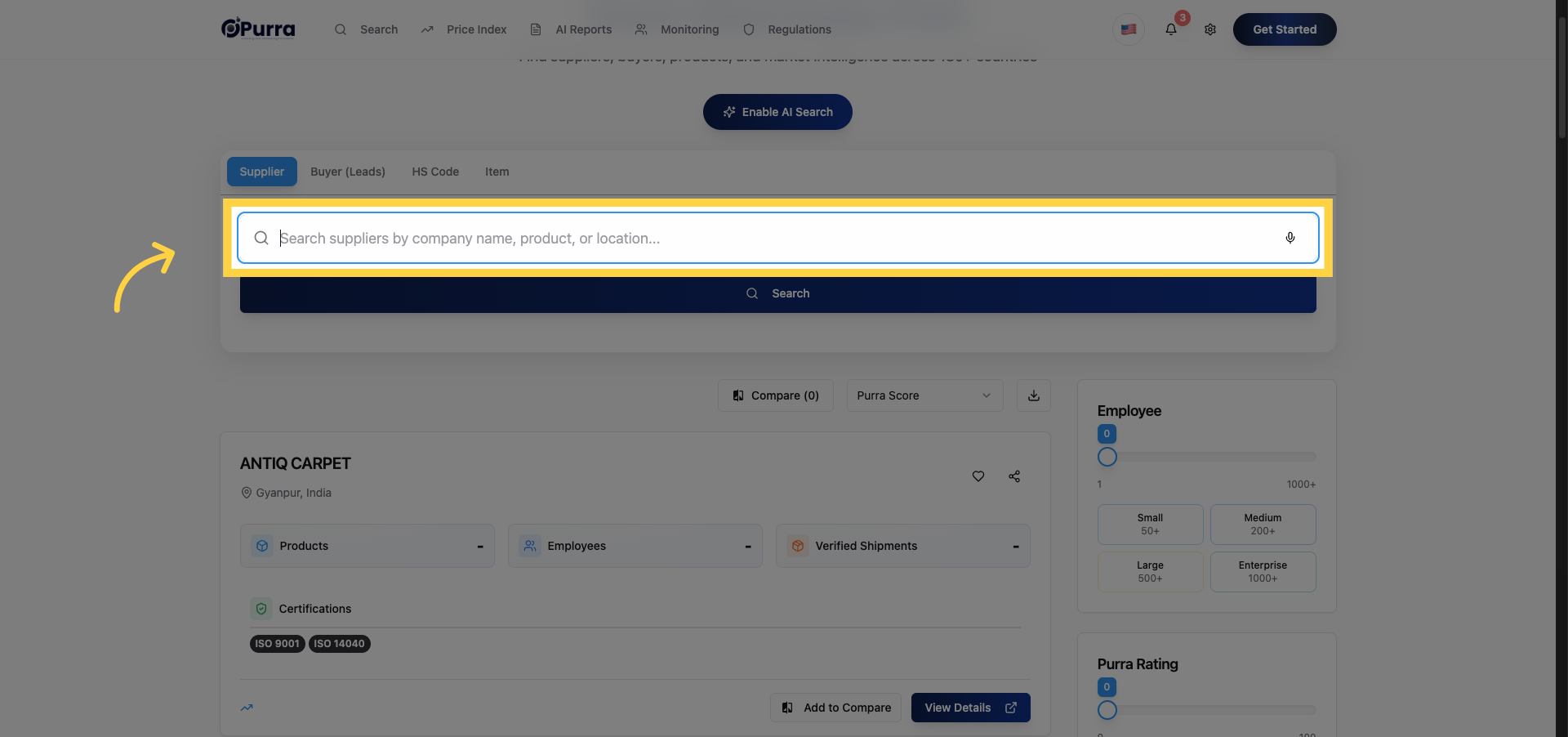
Task: Select the Supplier tab
Action: [x=262, y=172]
